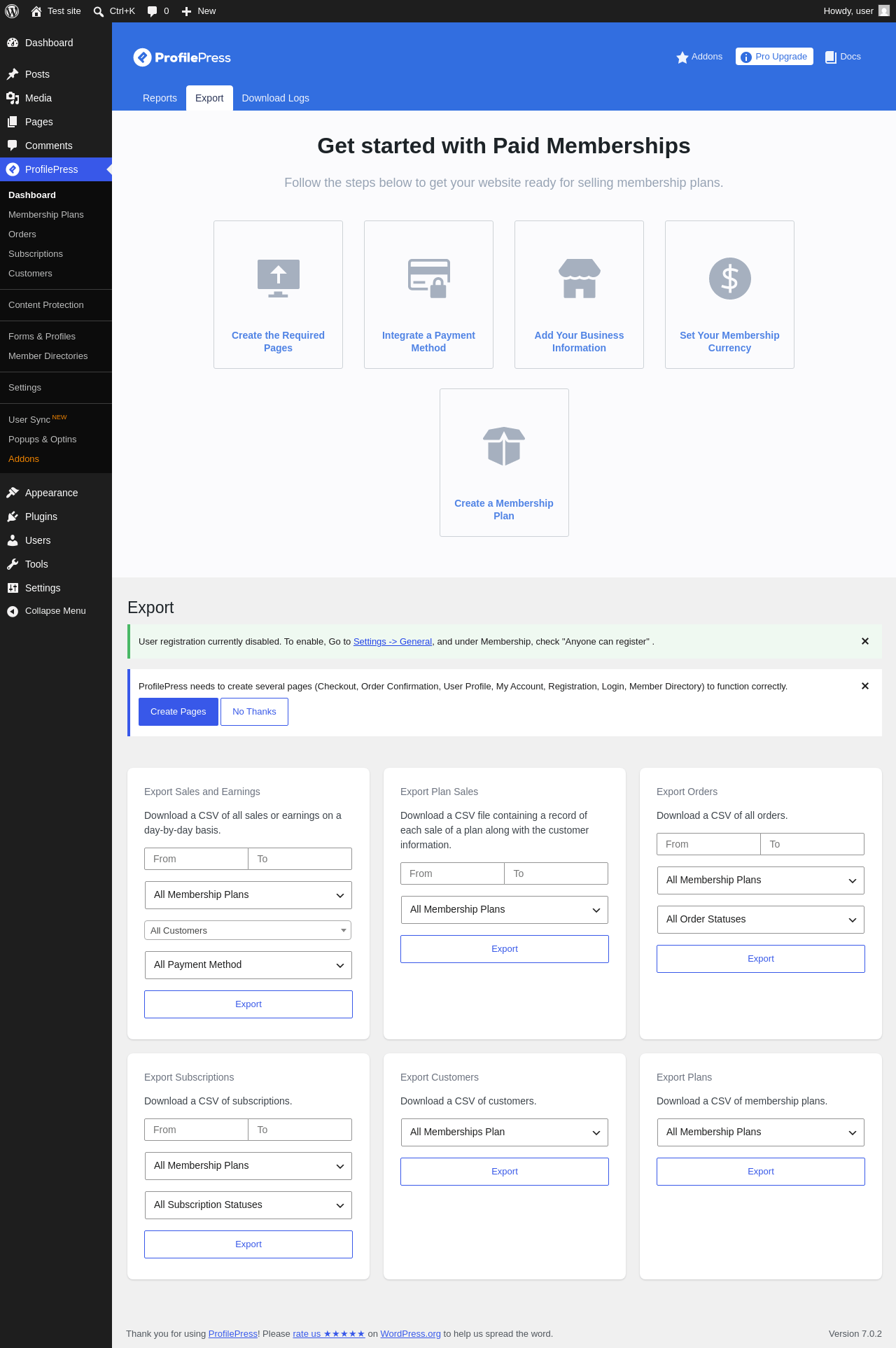Open the All Payment Method dropdown
This screenshot has height=1348, width=896.
point(248,965)
